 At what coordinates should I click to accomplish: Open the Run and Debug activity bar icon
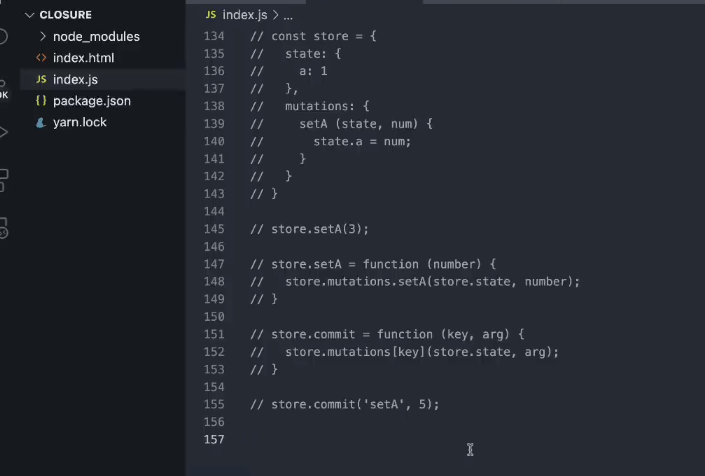(4, 132)
